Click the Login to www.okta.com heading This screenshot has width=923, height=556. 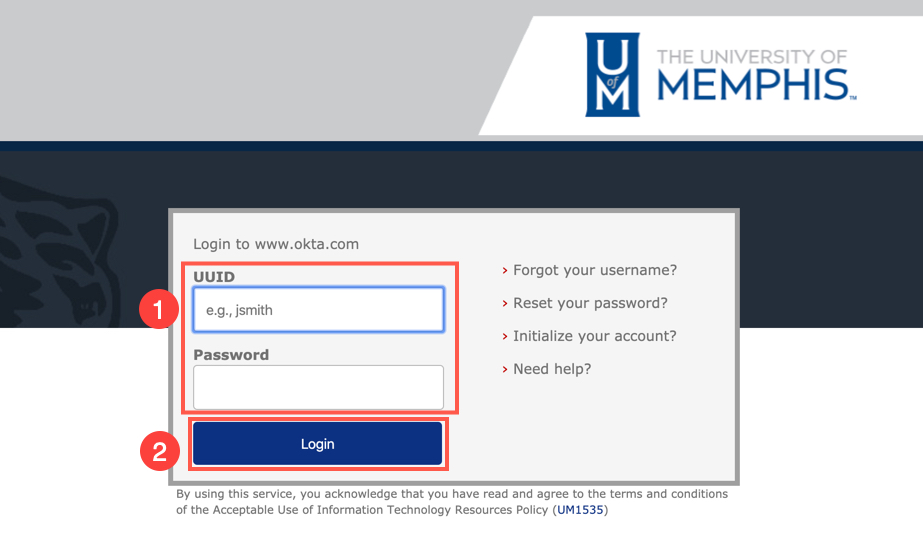[275, 244]
